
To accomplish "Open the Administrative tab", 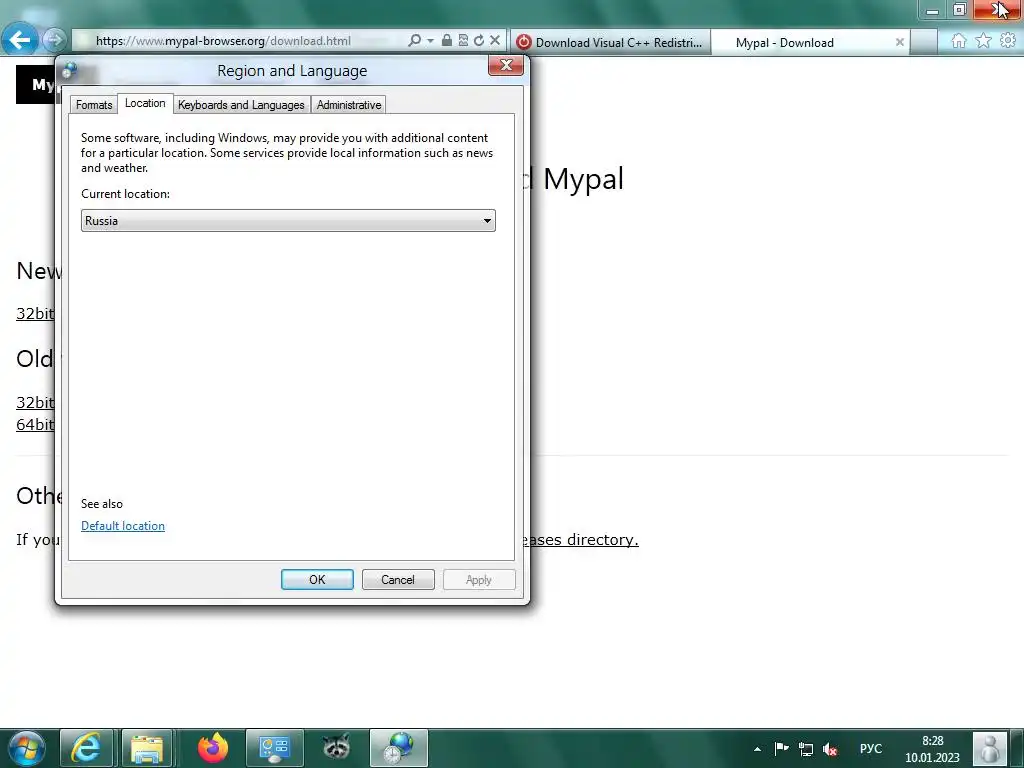I will coord(349,104).
